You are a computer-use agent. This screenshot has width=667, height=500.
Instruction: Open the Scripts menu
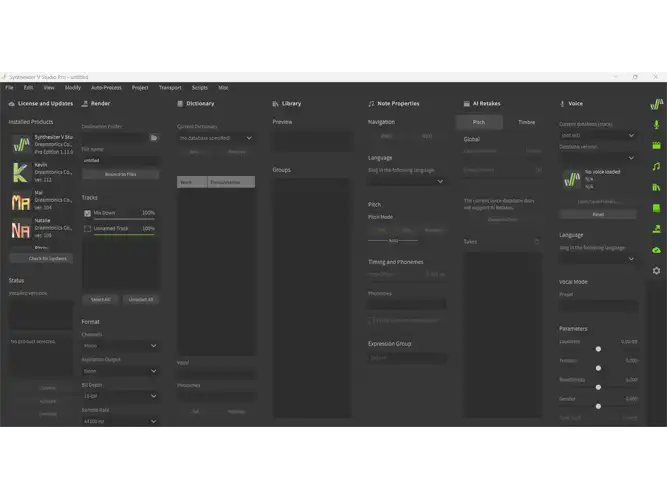click(x=200, y=88)
